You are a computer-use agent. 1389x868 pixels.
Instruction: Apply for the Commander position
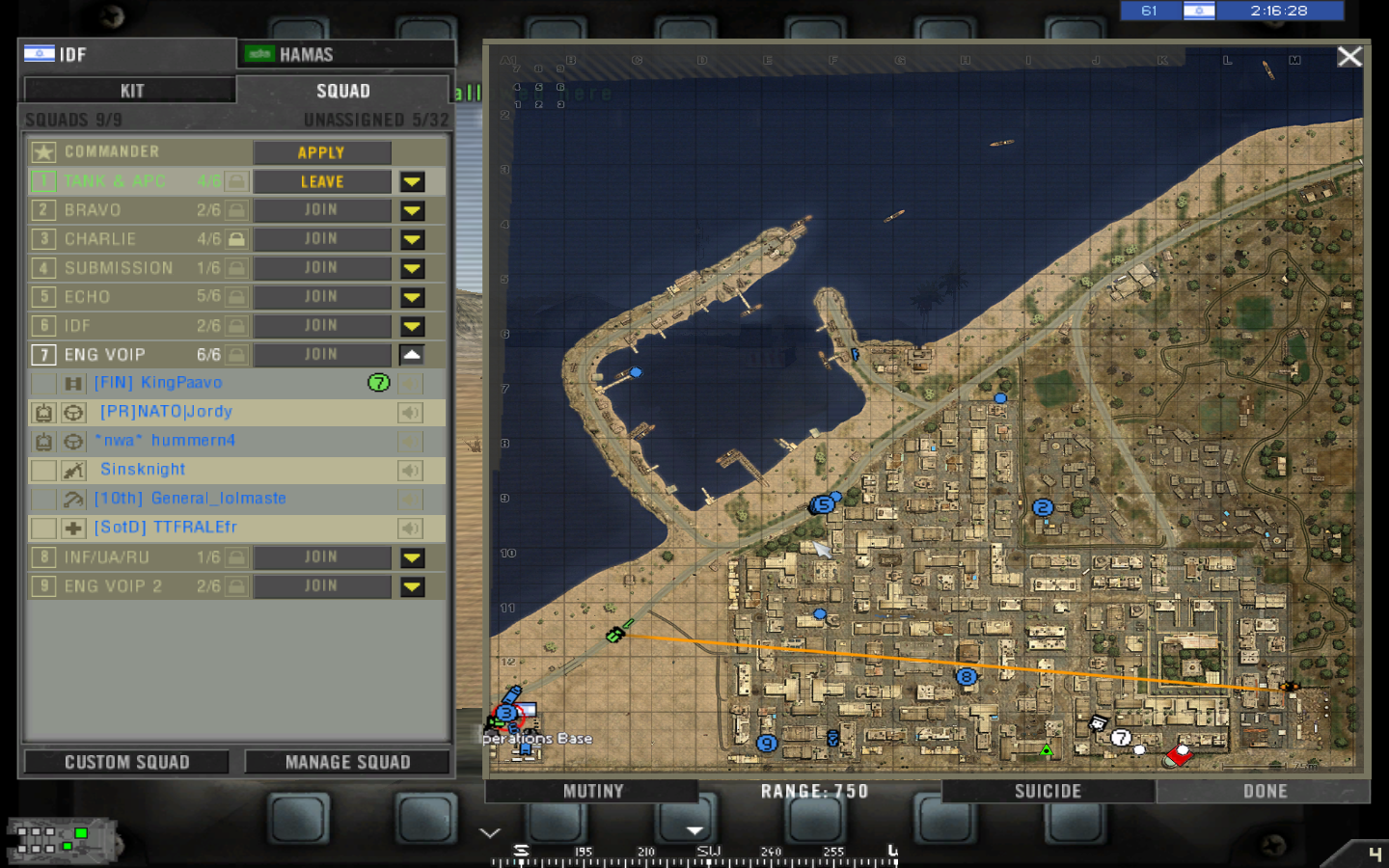click(x=322, y=152)
